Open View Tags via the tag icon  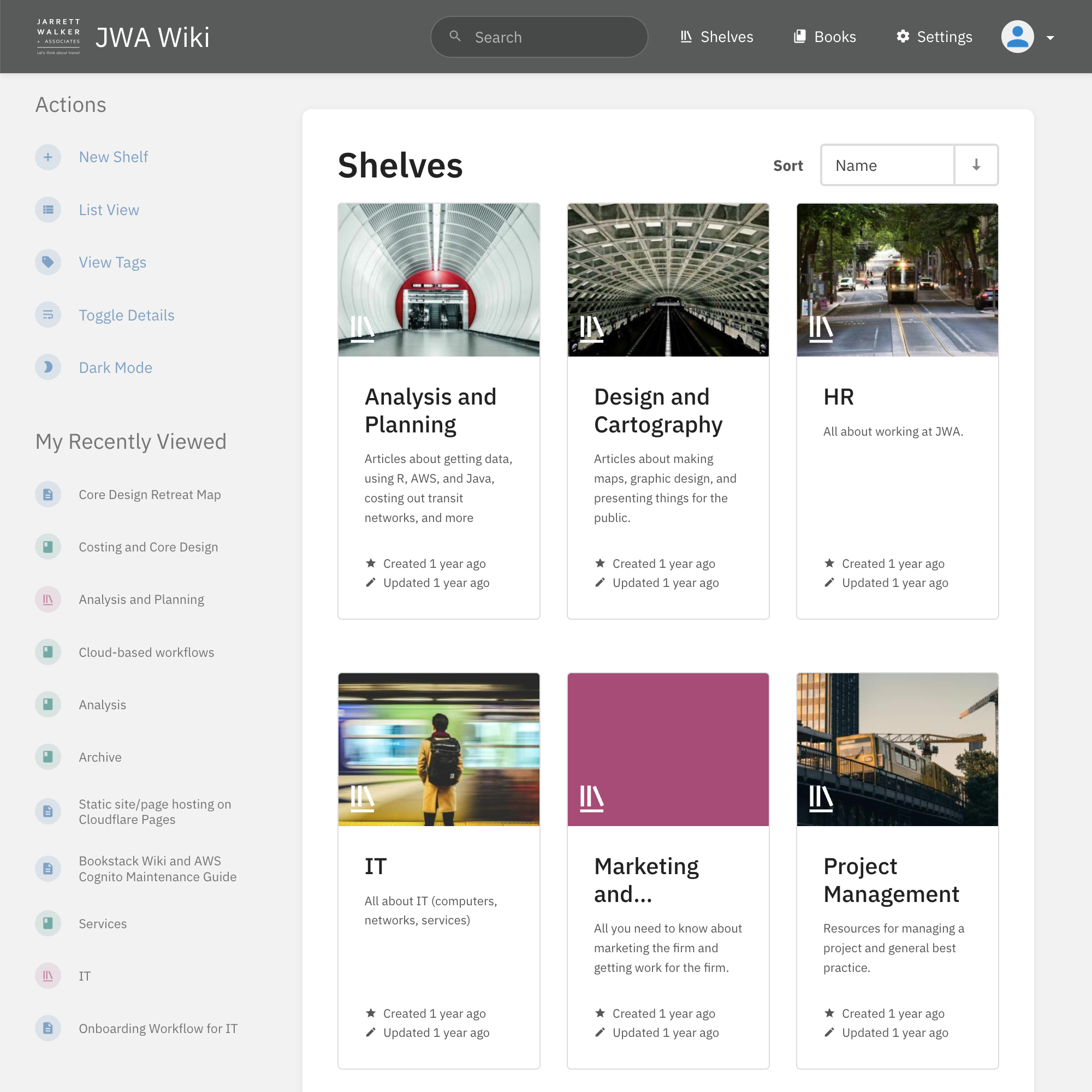click(48, 262)
